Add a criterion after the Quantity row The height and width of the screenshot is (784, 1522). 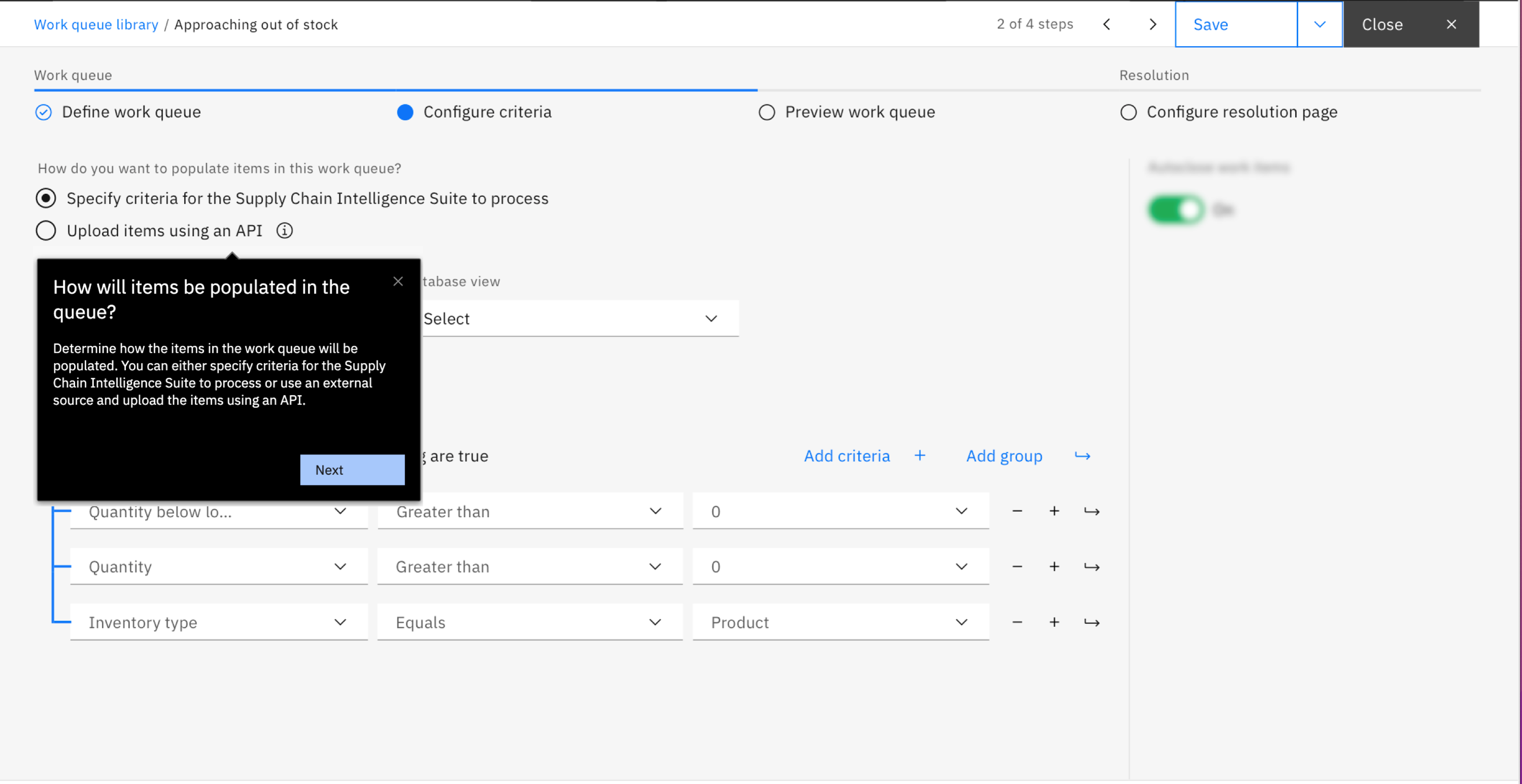1054,566
